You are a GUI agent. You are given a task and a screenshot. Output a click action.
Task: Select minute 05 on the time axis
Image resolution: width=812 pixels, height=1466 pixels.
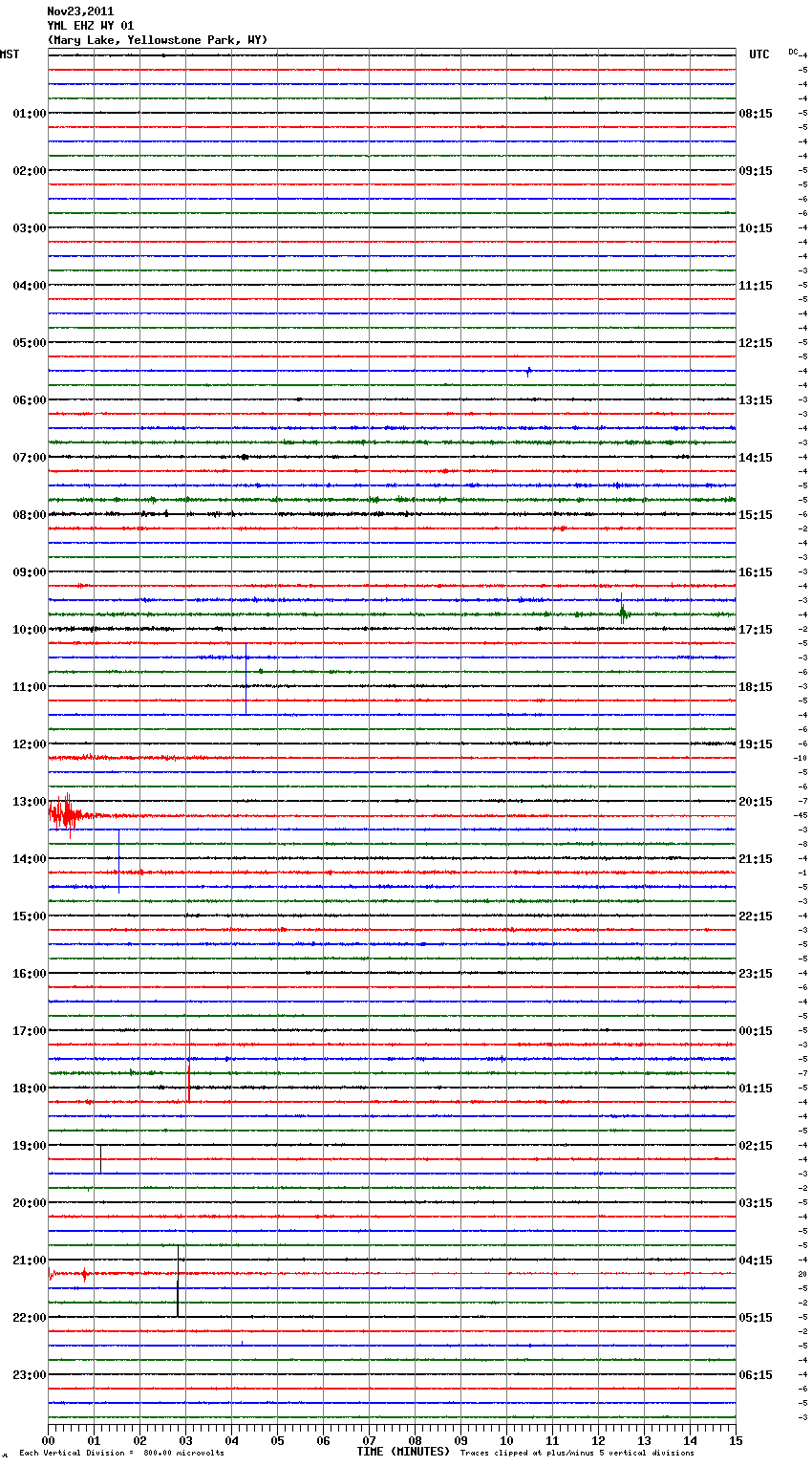click(277, 1440)
